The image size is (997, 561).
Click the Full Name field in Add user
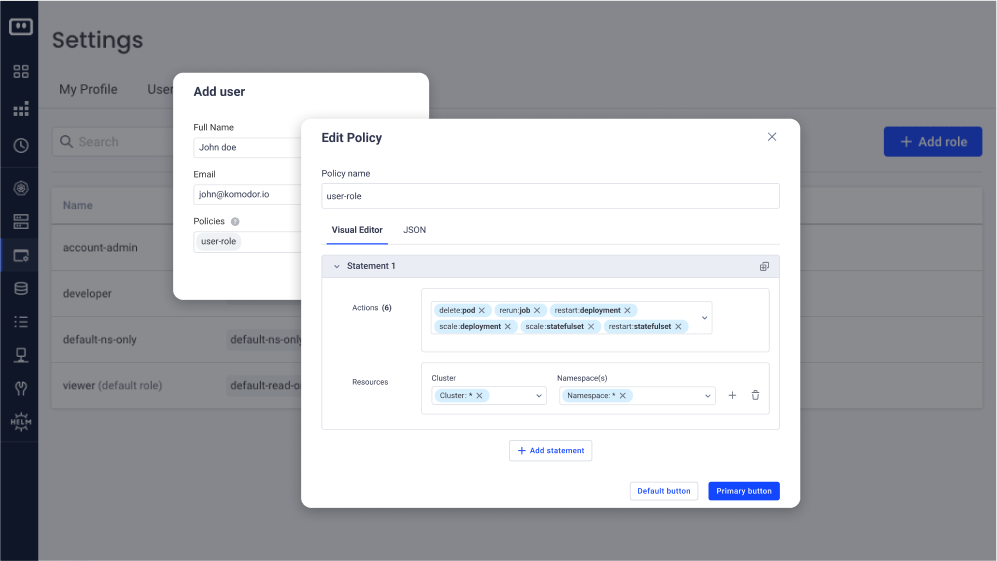[x=247, y=148]
